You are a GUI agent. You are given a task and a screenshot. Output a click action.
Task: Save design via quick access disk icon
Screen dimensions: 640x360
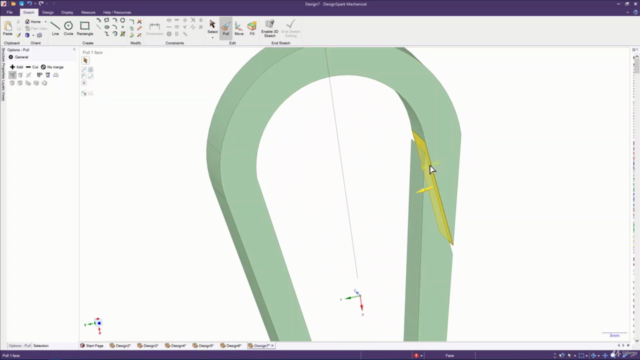point(21,4)
